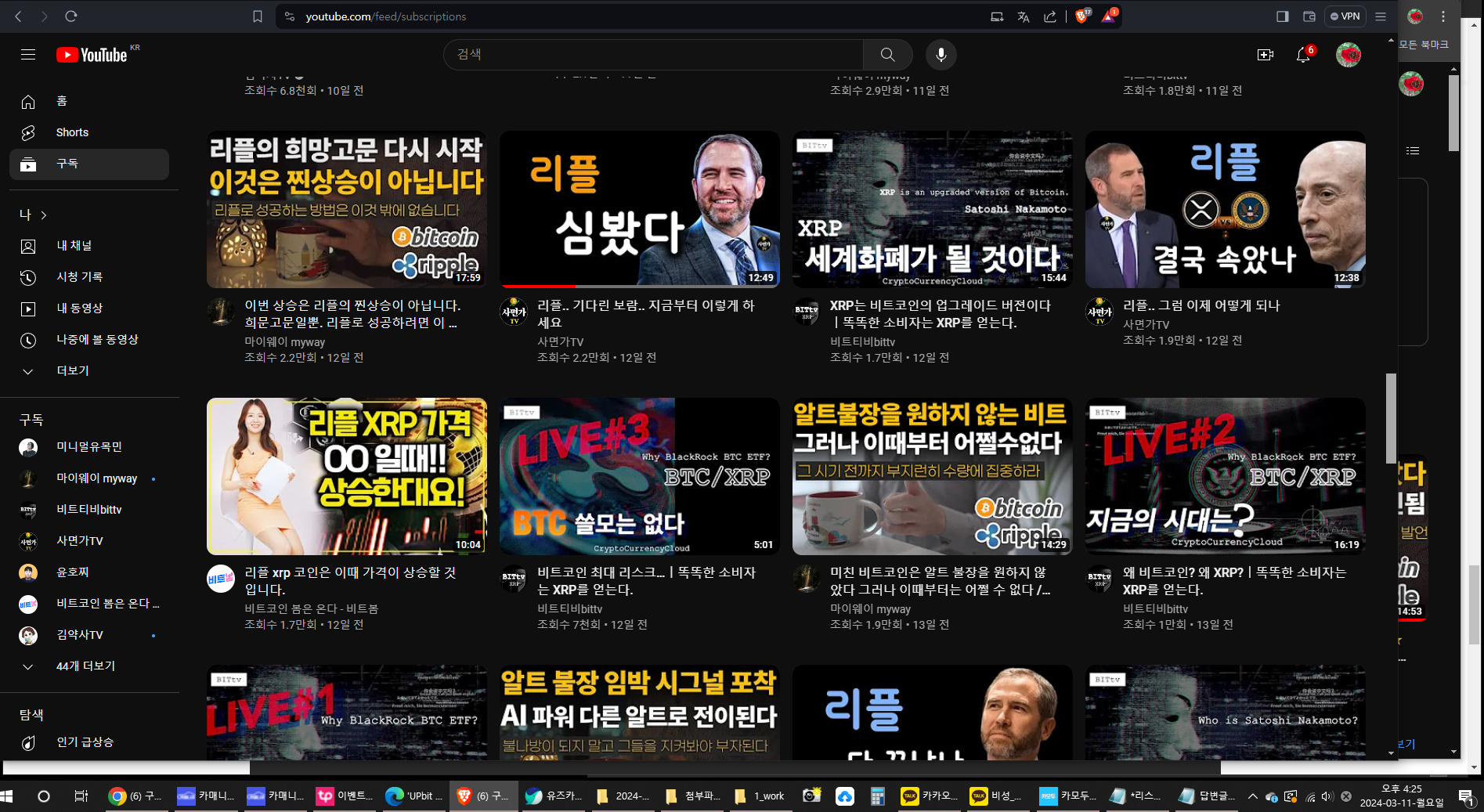Open 모든 북마크 bookmarks folder
This screenshot has width=1484, height=812.
click(1424, 45)
